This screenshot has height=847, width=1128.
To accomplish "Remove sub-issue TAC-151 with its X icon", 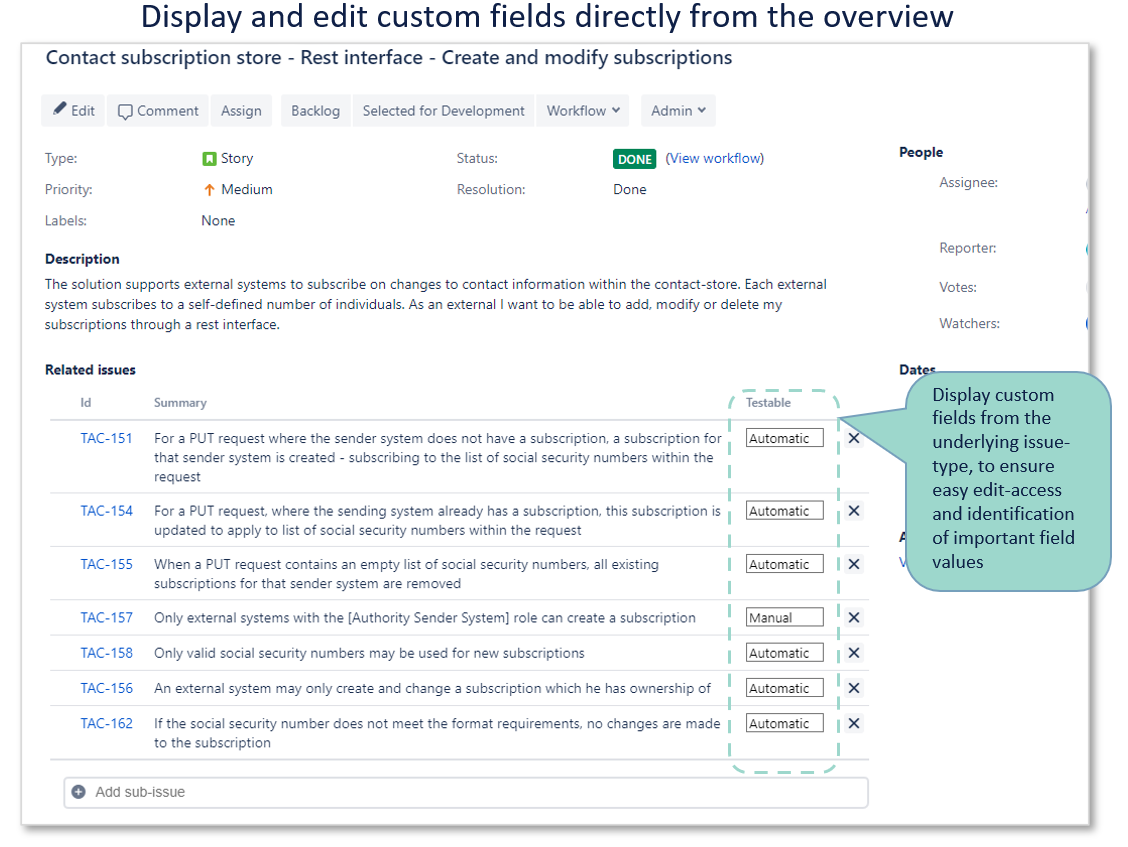I will pos(853,438).
